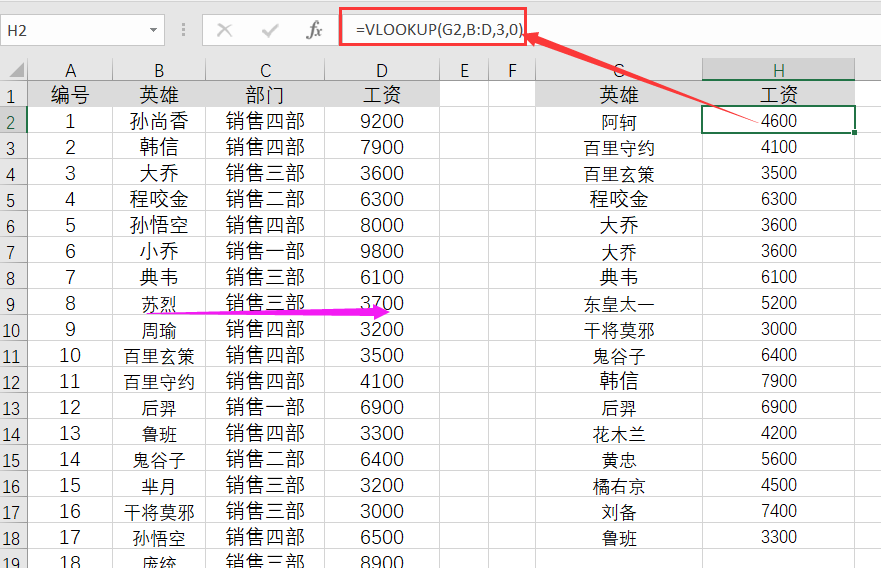Select row 2 header
This screenshot has width=881, height=568.
coord(13,121)
